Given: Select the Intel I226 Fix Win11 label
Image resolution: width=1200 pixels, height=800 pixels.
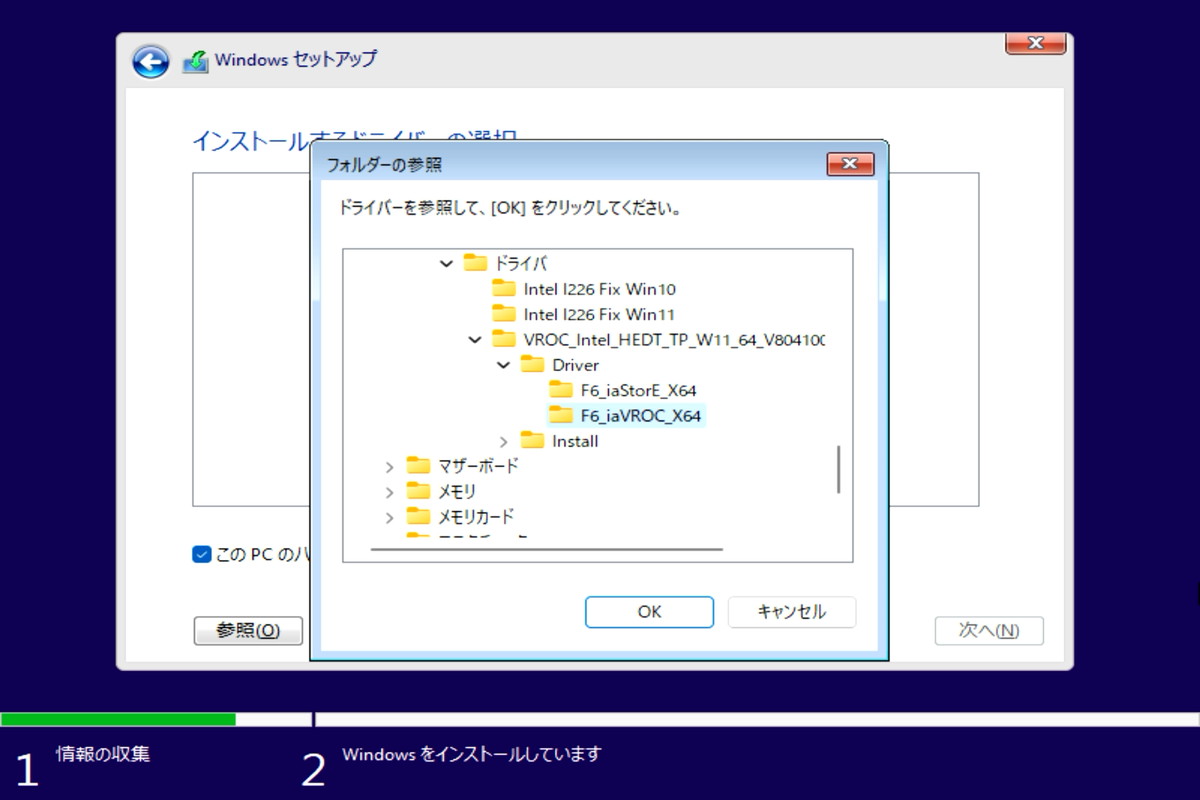Looking at the screenshot, I should pyautogui.click(x=599, y=314).
